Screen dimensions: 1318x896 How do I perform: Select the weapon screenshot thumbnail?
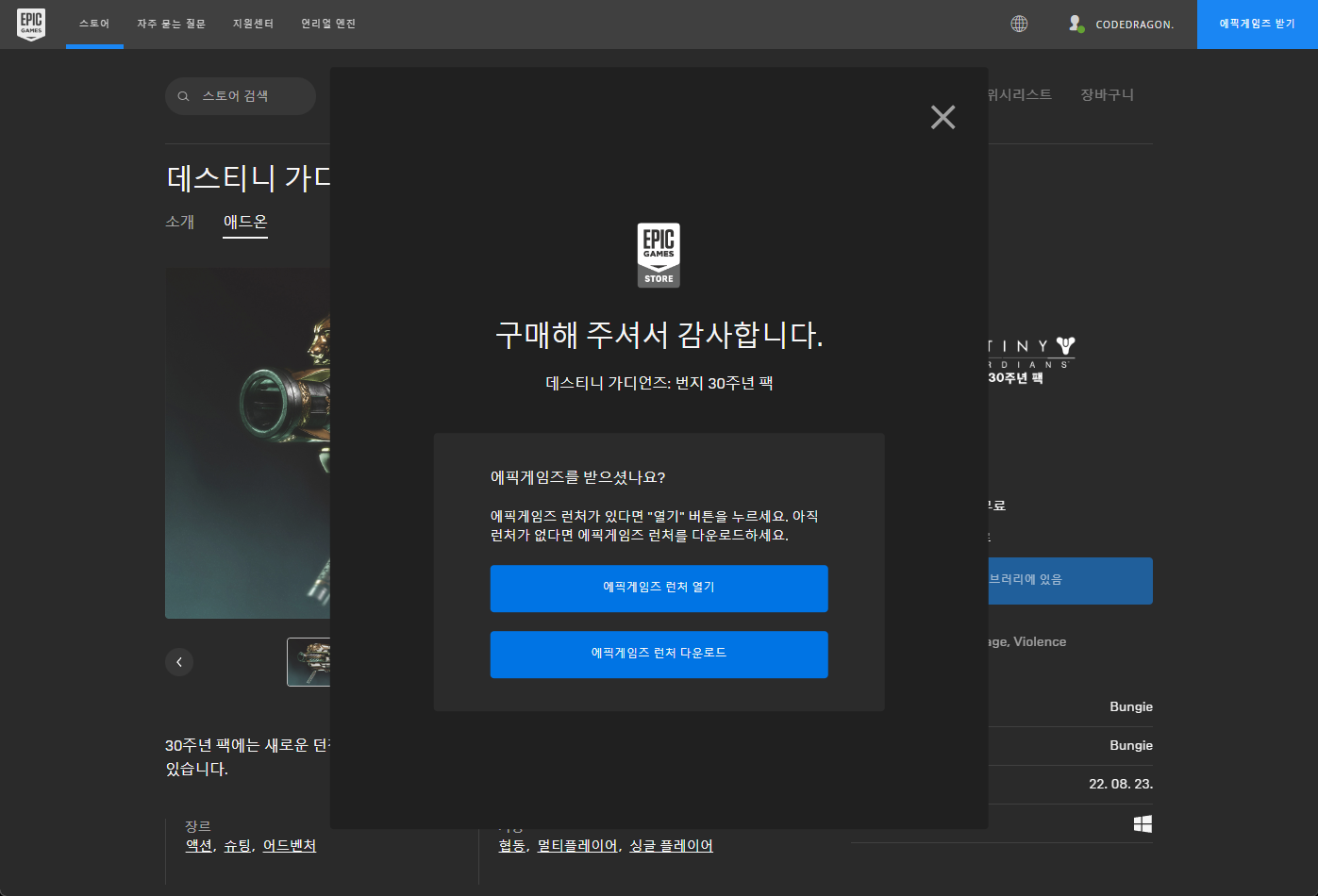click(x=309, y=662)
